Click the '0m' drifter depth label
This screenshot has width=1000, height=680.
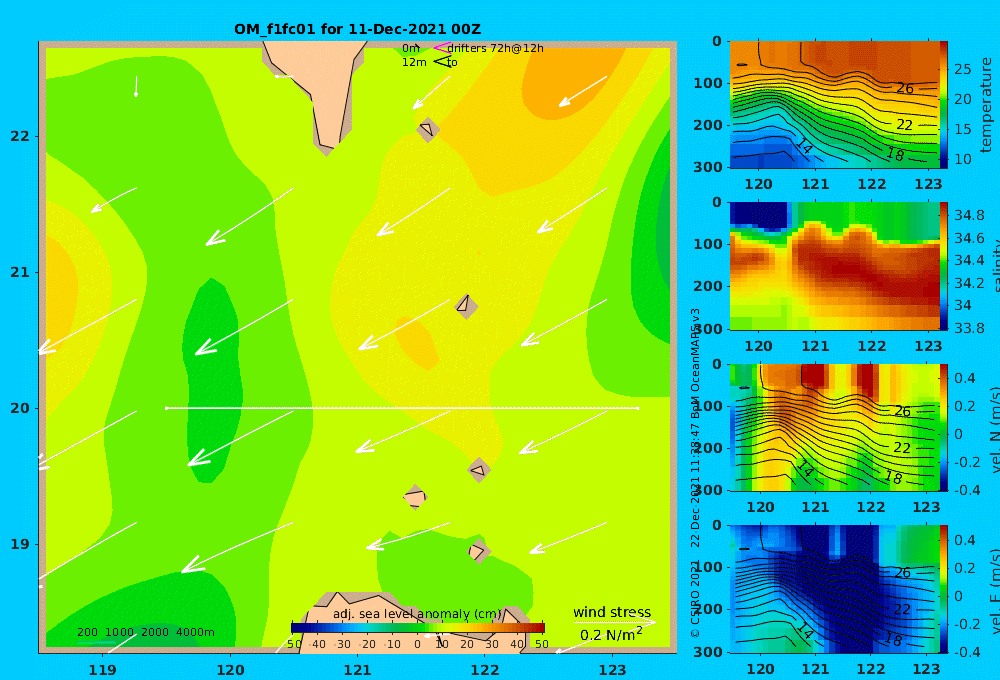coord(411,48)
